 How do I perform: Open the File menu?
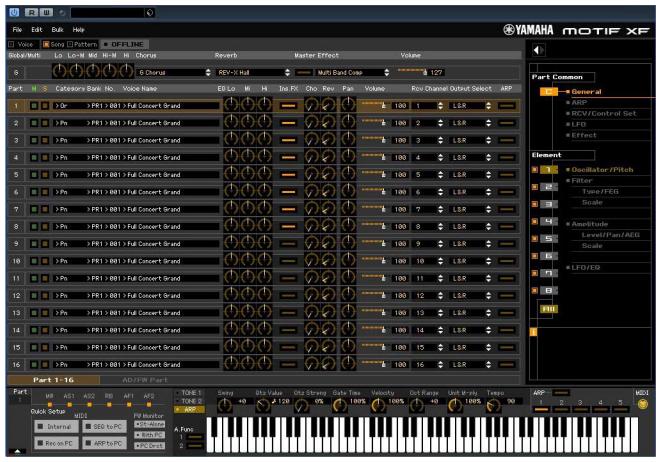[x=17, y=29]
